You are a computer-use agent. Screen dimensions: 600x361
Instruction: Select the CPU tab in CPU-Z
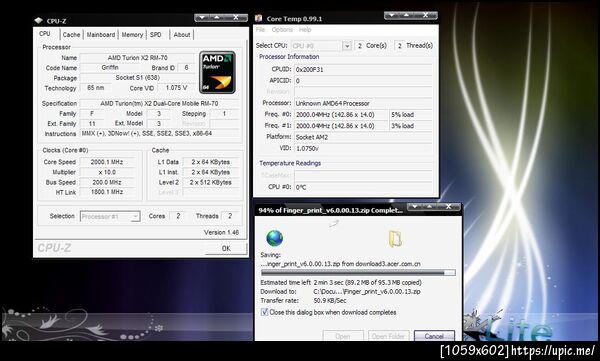point(45,34)
